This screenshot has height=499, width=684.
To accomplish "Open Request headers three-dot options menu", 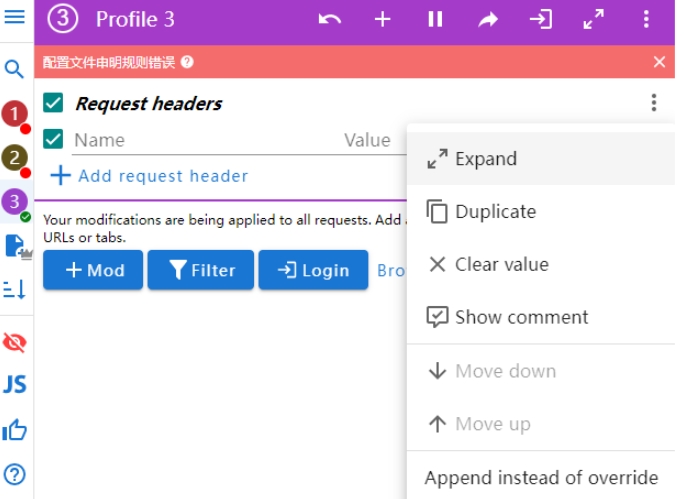I will pyautogui.click(x=653, y=103).
